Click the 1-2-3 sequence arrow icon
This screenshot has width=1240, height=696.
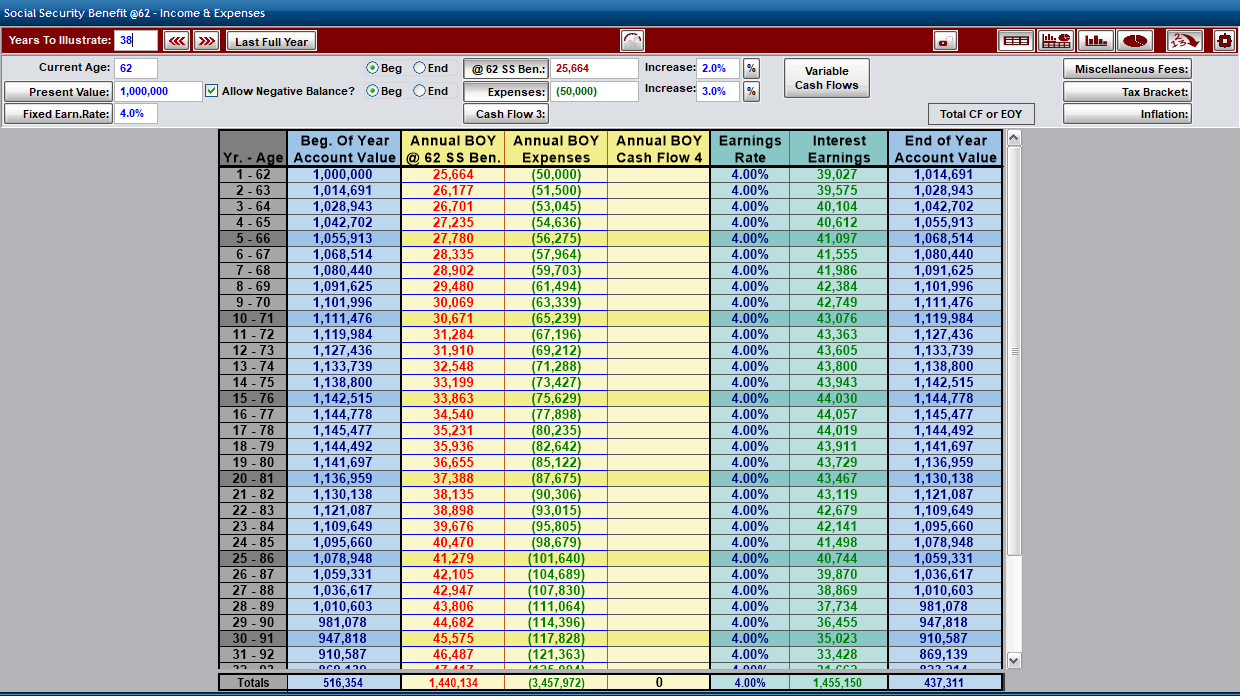[1185, 41]
